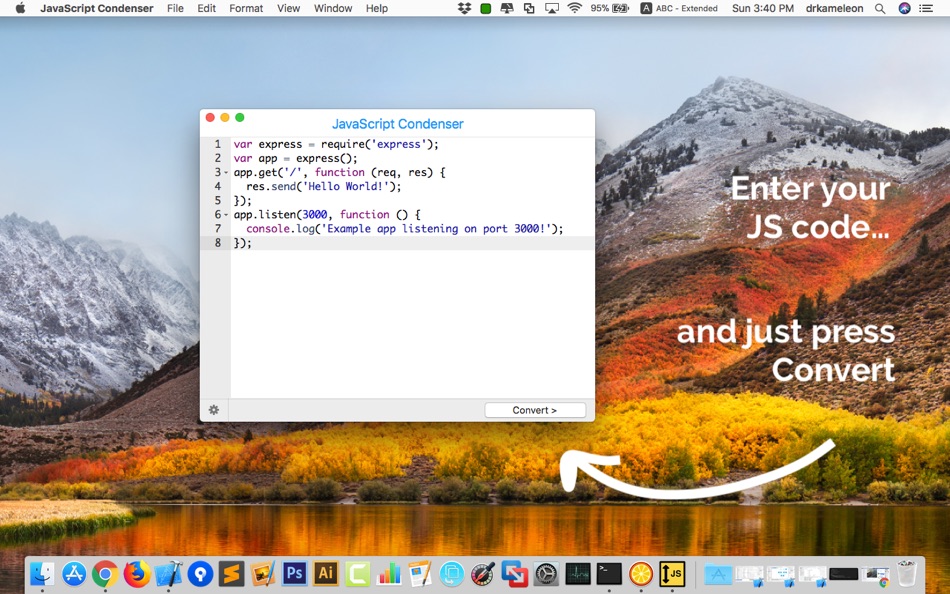Open Pages from the Dock
Viewport: 950px width, 594px height.
coord(420,573)
